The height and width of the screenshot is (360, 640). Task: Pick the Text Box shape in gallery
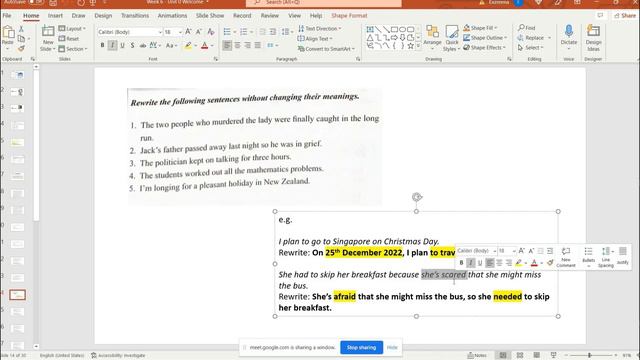pos(370,29)
